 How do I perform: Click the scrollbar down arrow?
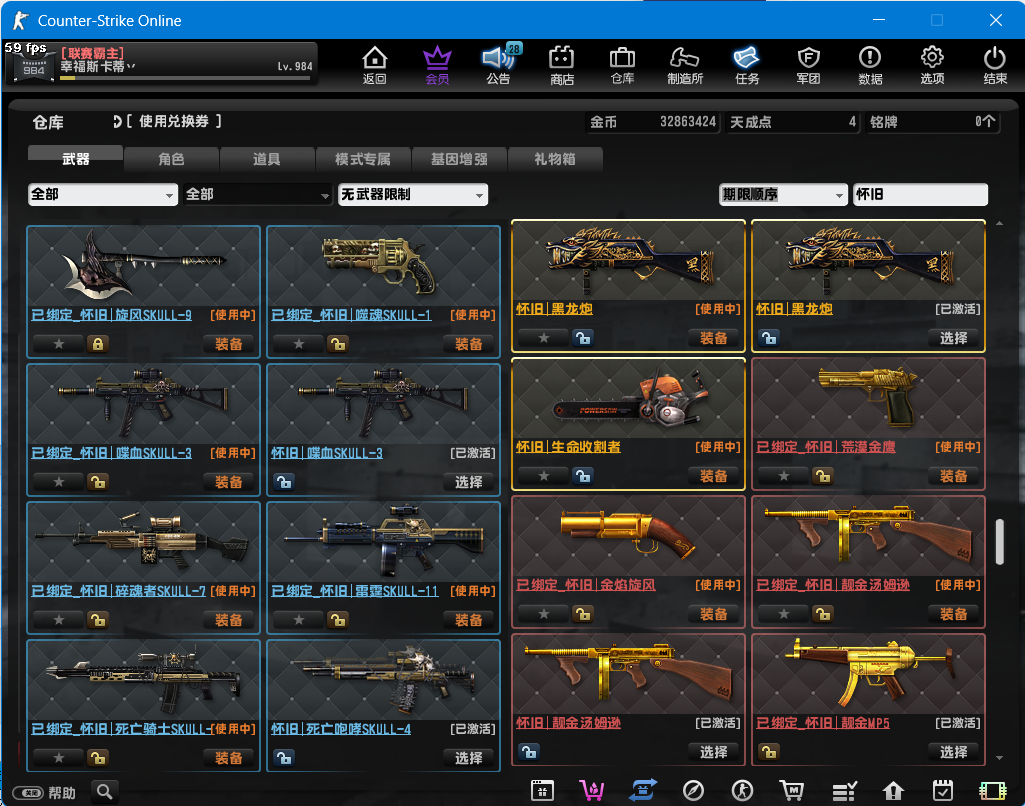tap(1000, 758)
